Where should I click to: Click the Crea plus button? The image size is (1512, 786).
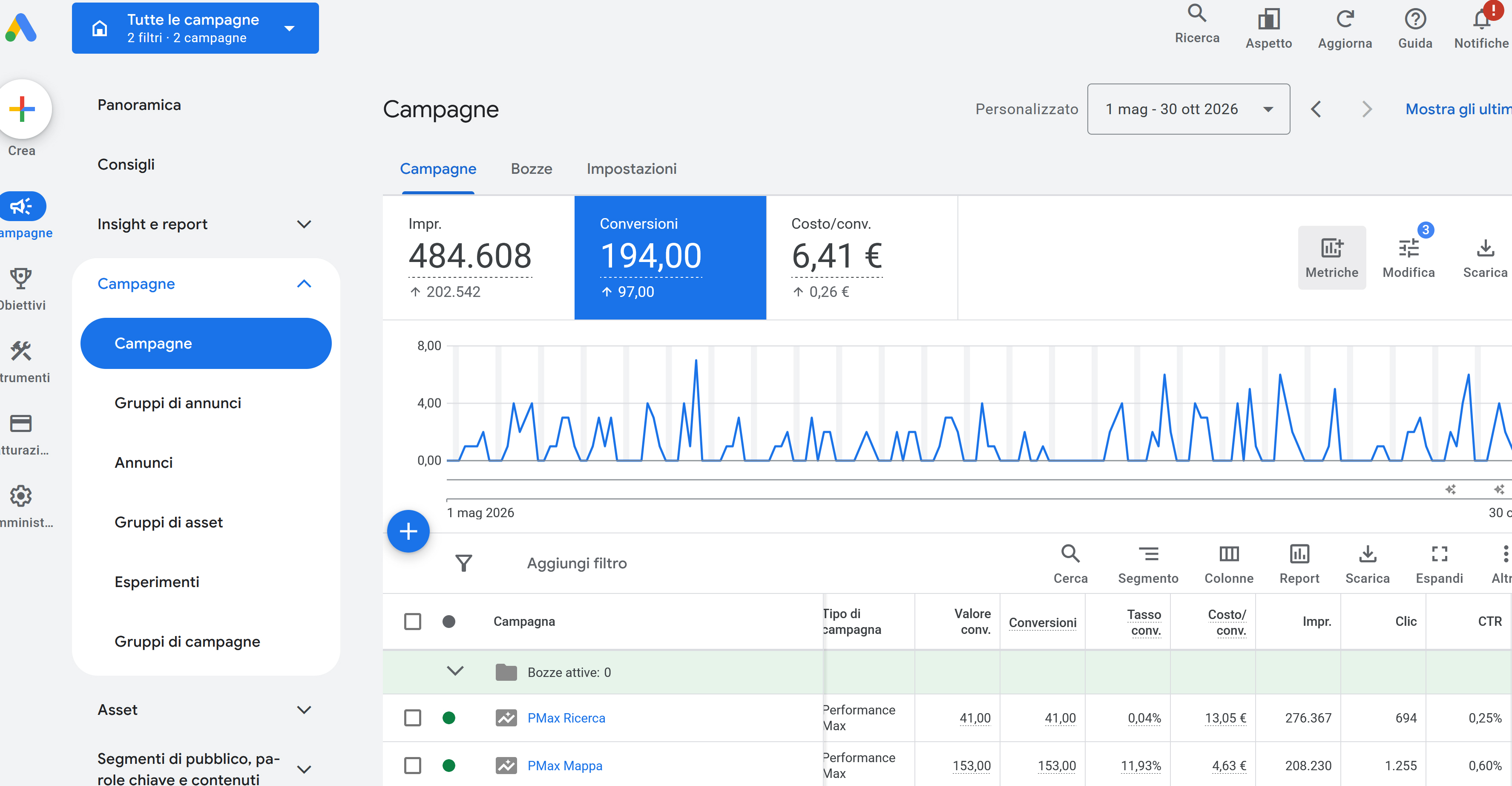point(22,109)
